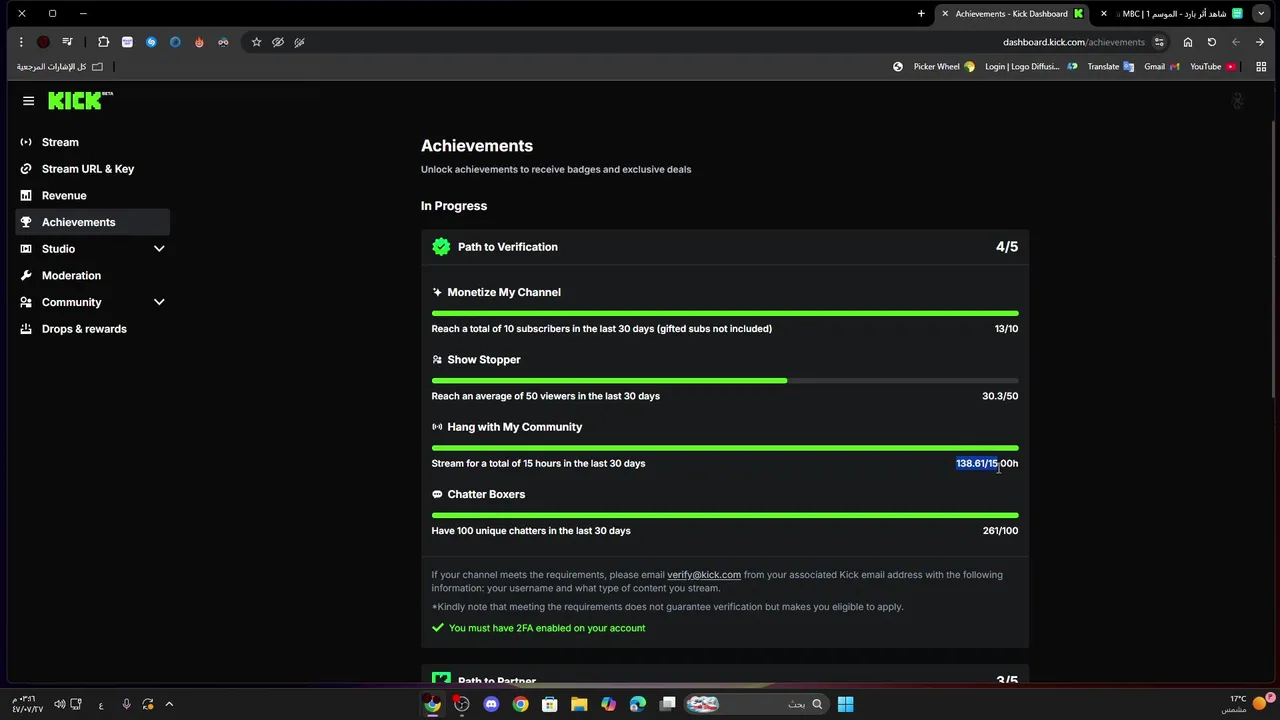Click the Hang with My Community broadcast icon
Image resolution: width=1280 pixels, height=720 pixels.
pyautogui.click(x=437, y=427)
